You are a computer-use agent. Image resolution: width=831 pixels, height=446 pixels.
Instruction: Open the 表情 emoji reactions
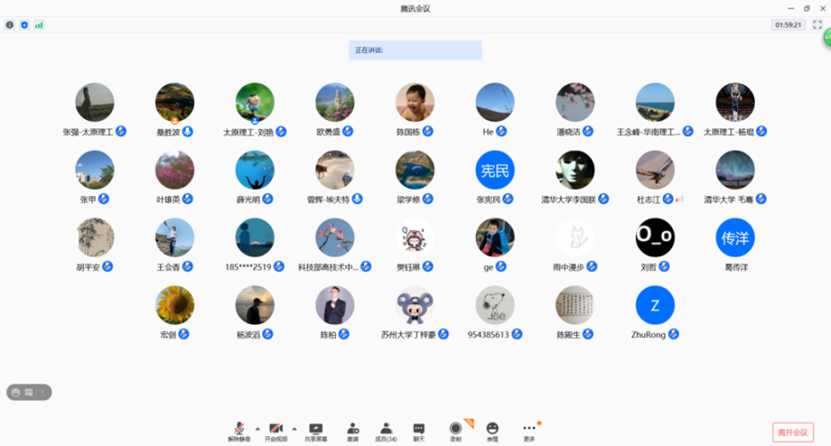pos(492,430)
